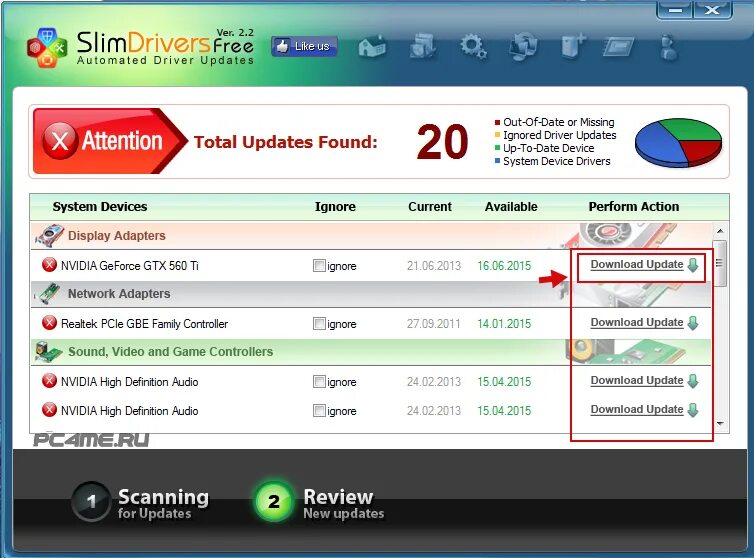
Task: Click the updates count number 20
Action: [442, 141]
